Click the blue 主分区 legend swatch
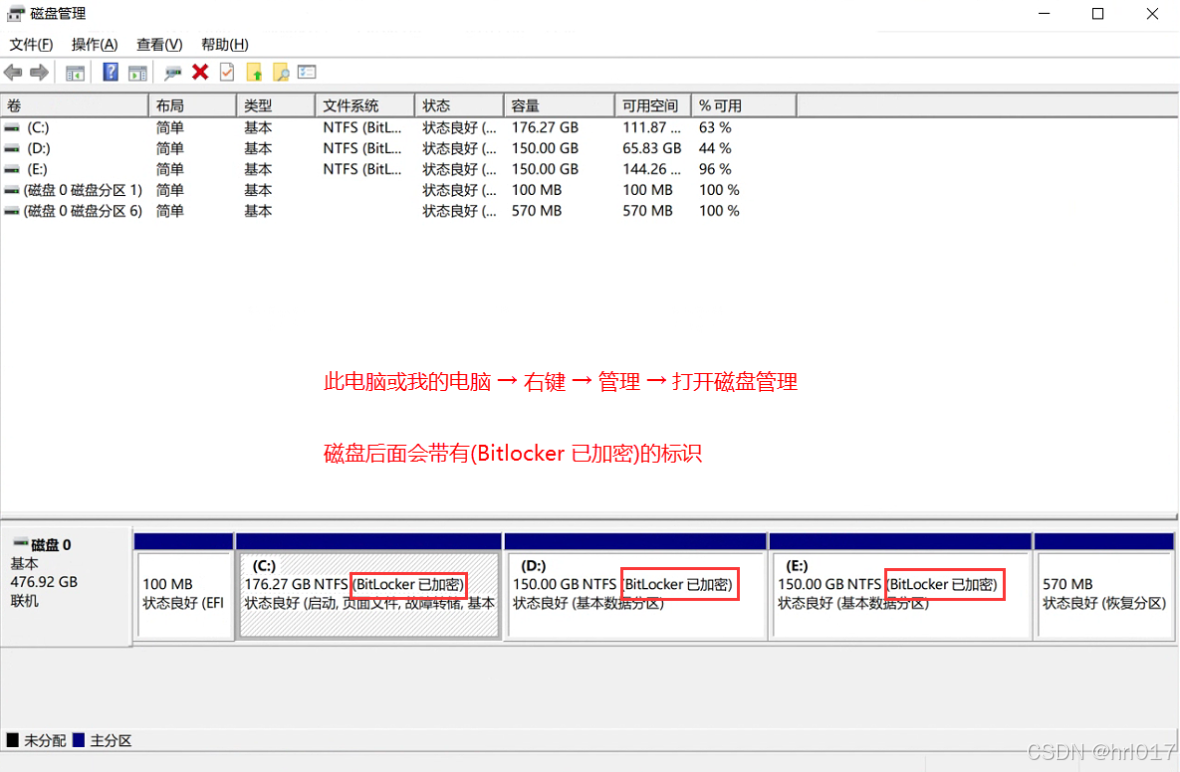Screen dimensions: 1180x772 [79, 740]
